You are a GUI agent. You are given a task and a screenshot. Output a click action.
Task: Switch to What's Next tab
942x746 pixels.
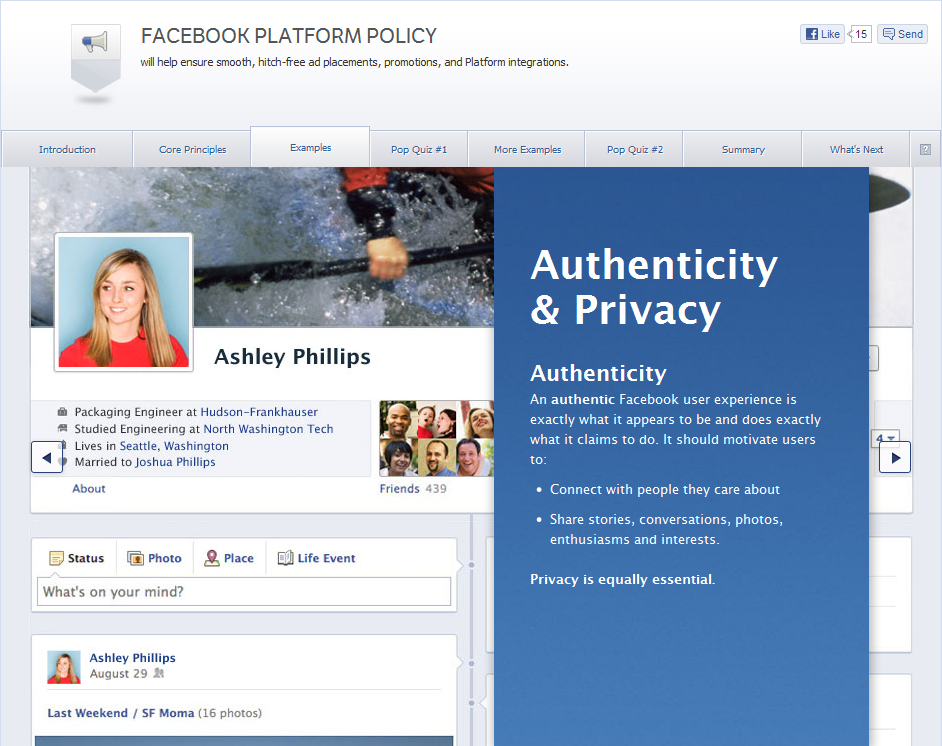856,149
